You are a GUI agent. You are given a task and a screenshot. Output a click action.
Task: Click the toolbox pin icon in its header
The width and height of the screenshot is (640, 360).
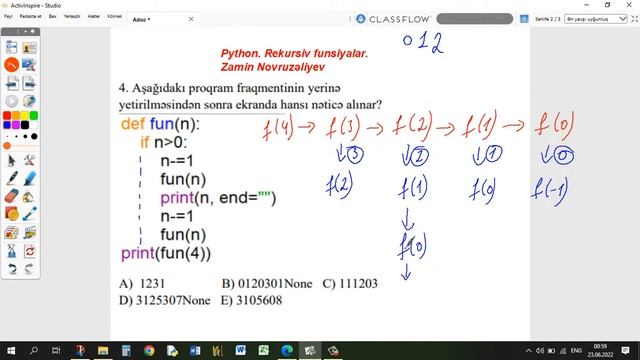[33, 31]
